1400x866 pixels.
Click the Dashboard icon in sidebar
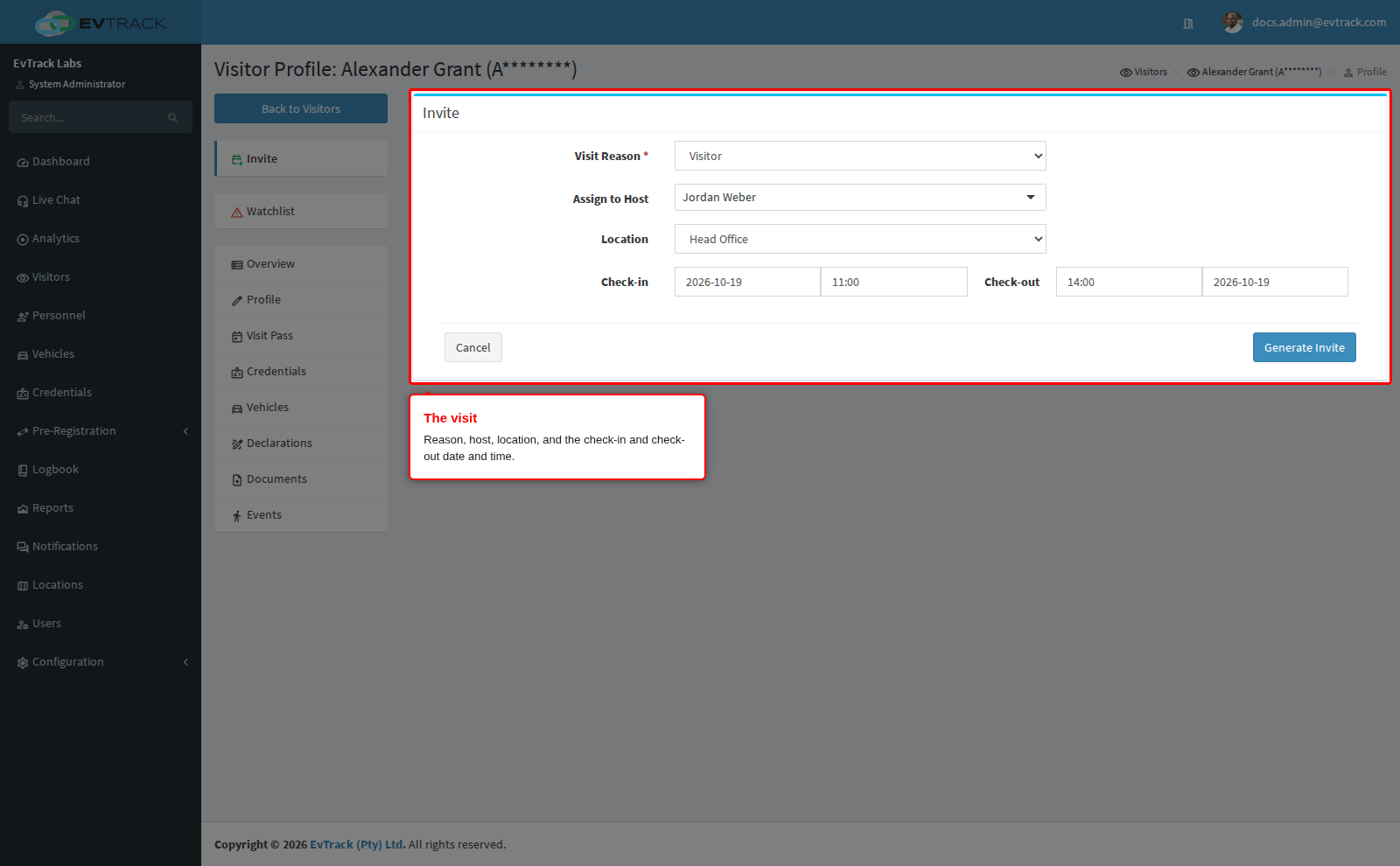(x=23, y=163)
